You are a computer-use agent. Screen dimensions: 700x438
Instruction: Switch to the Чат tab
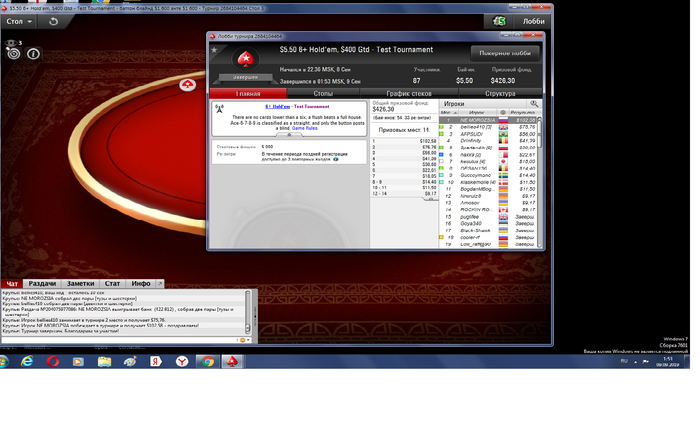[12, 284]
